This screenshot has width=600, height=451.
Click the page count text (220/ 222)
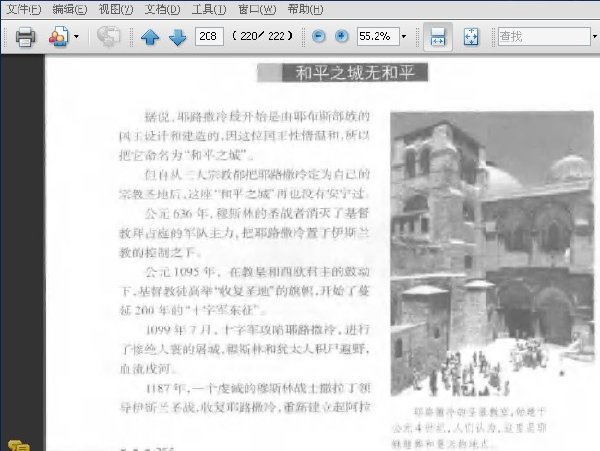pos(262,36)
